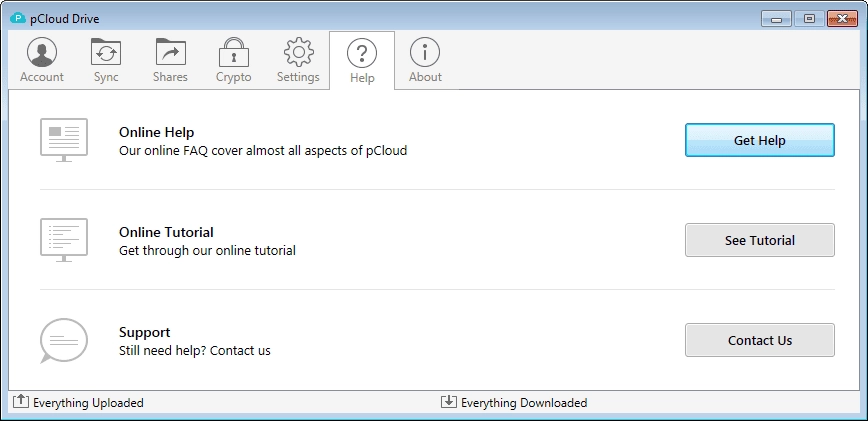
Task: Click the Support heading
Action: coord(144,332)
